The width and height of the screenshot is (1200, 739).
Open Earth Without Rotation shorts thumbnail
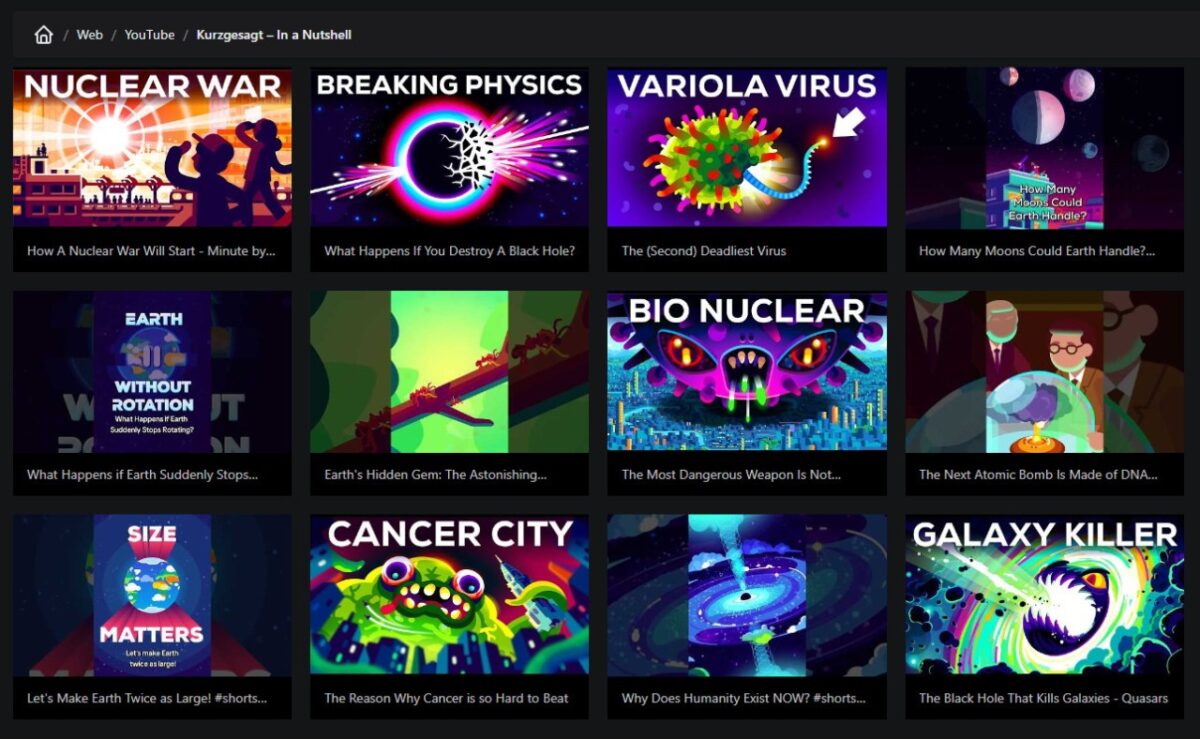click(x=152, y=372)
